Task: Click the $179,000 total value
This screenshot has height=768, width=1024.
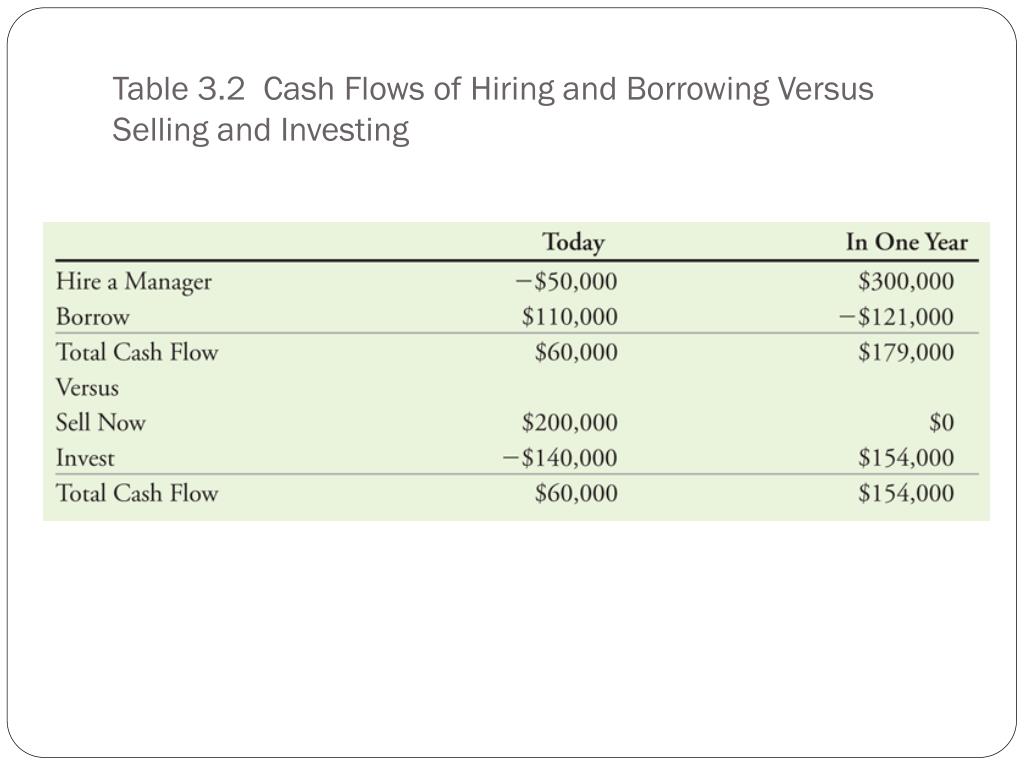Action: tap(906, 352)
